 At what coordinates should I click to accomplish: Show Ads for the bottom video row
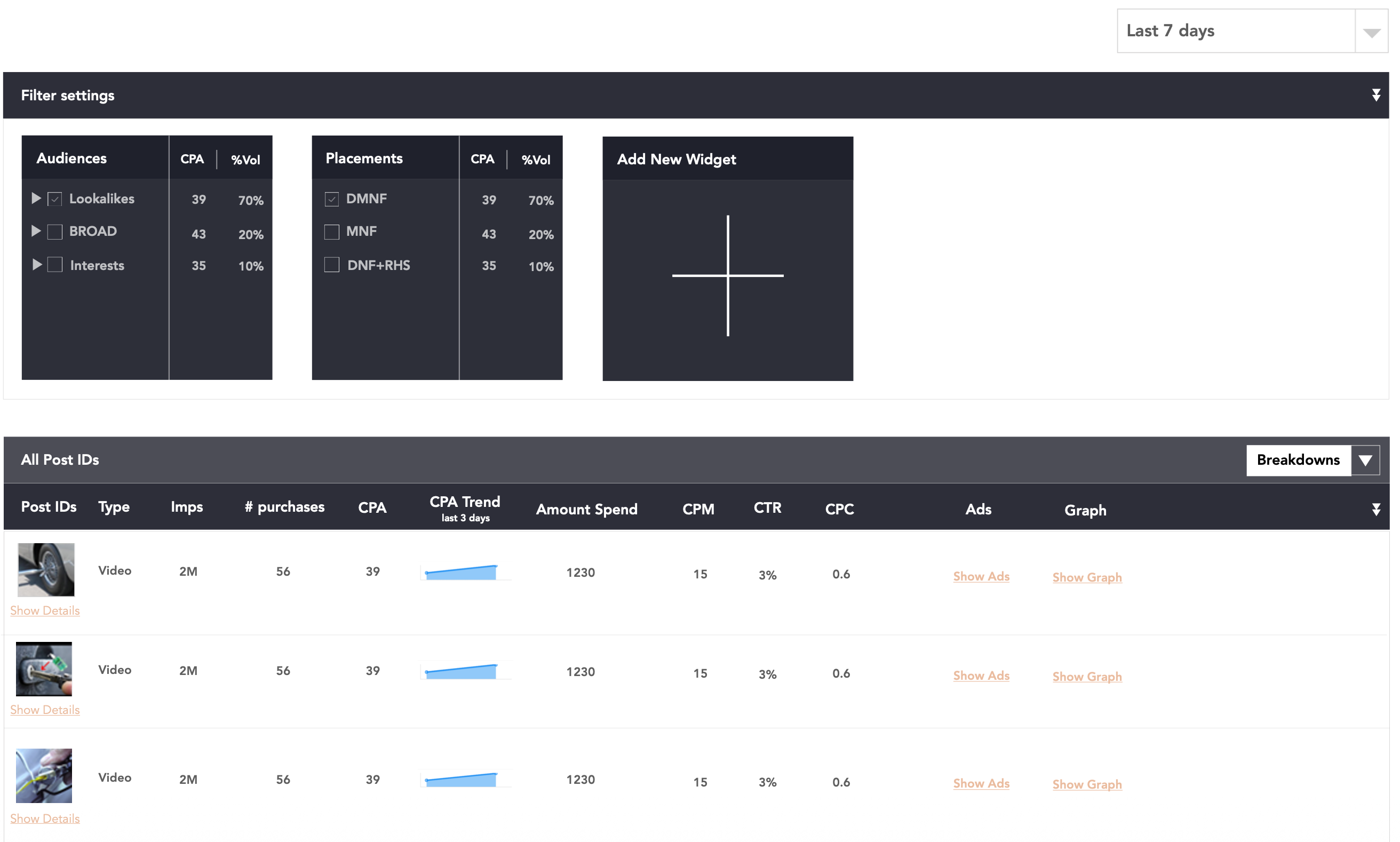(x=981, y=783)
